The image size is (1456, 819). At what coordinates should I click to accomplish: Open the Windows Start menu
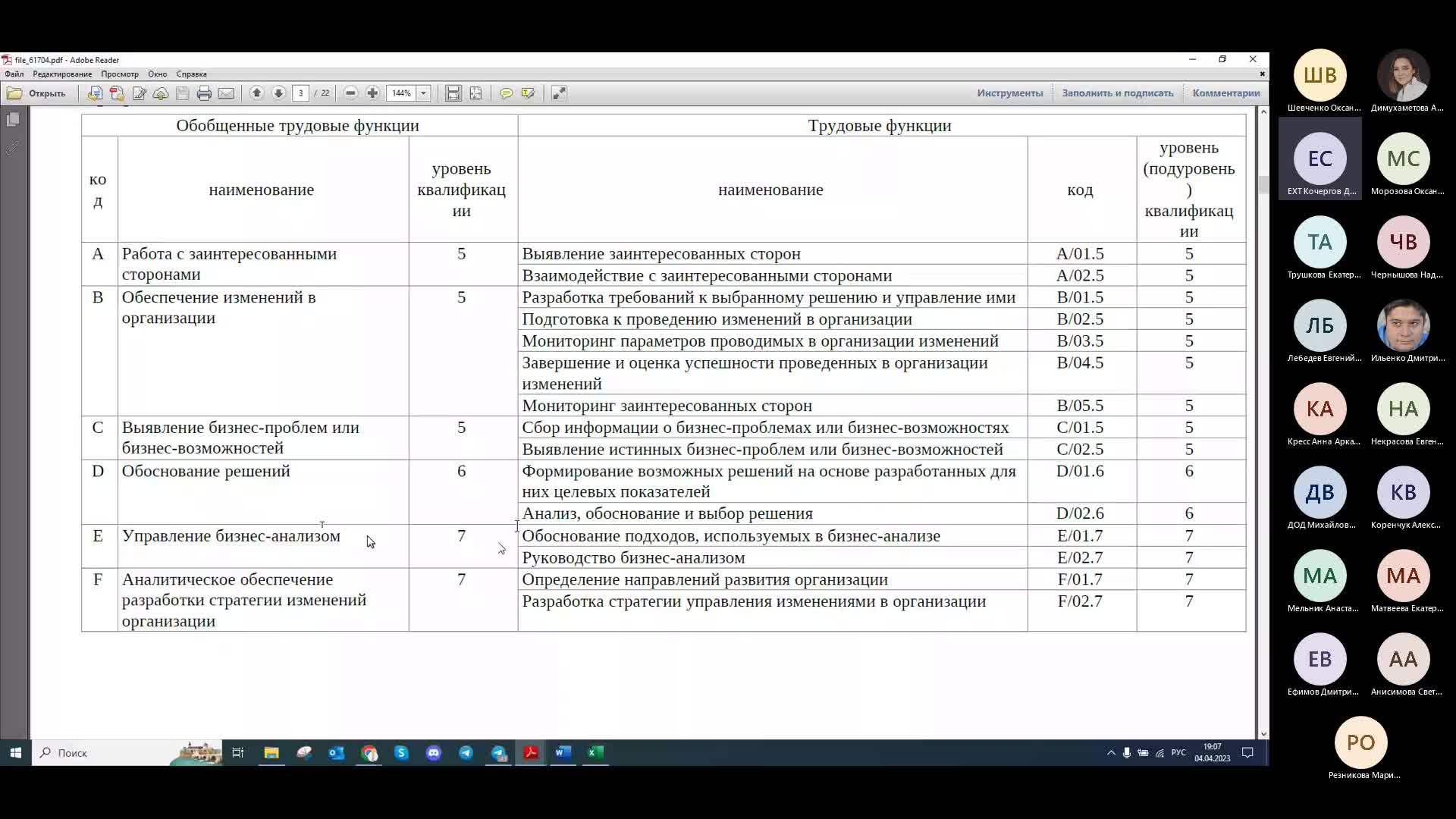(15, 753)
